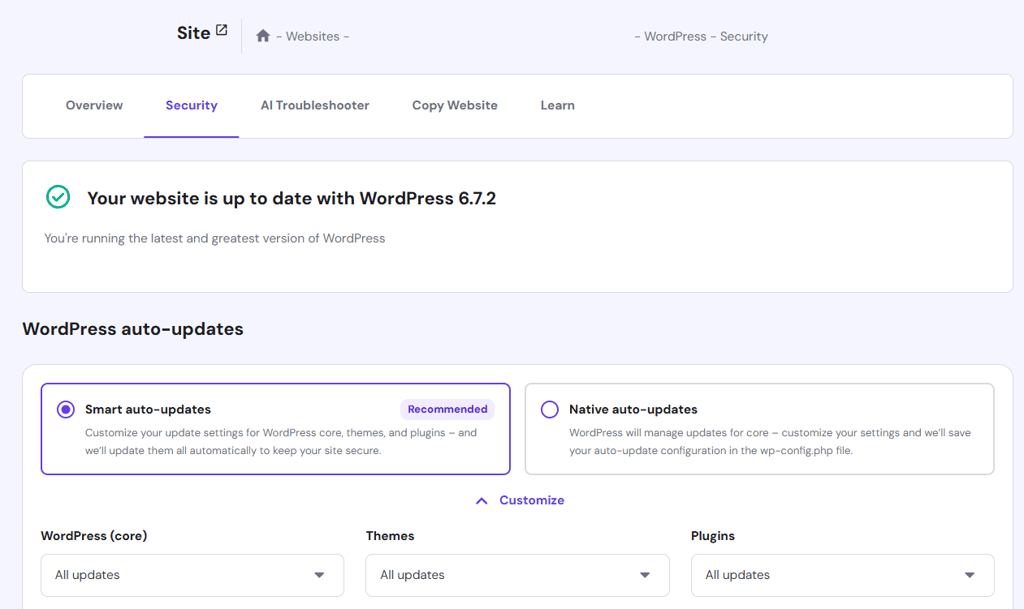Click Websites breadcrumb link

312,37
